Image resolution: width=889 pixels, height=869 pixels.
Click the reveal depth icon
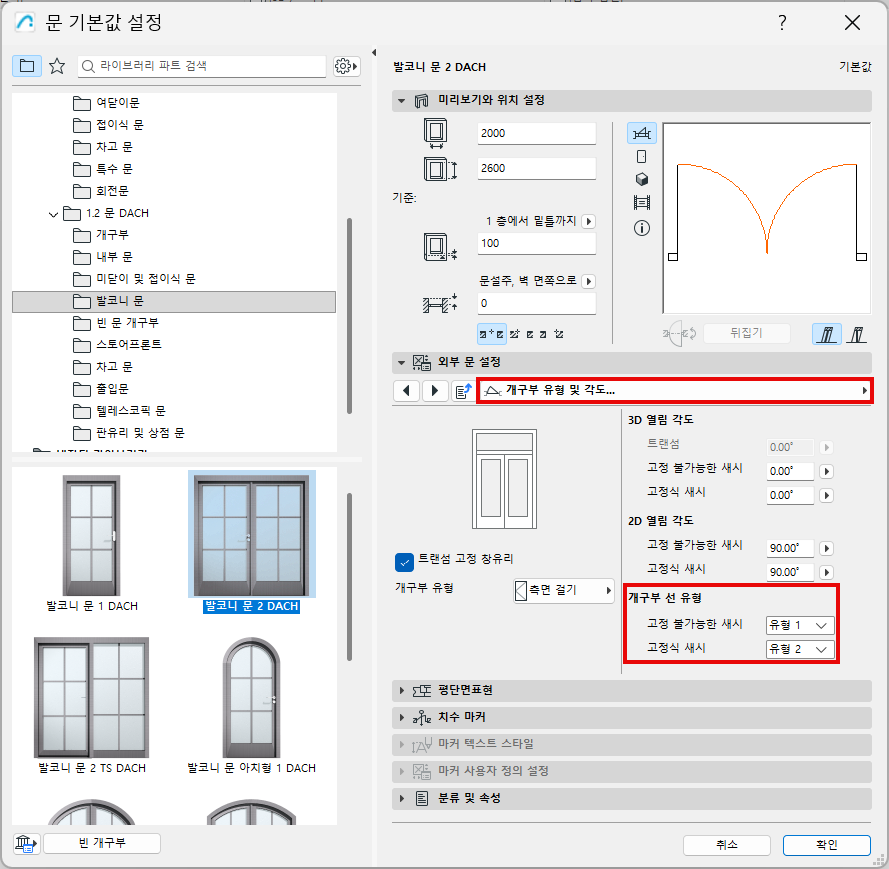[x=441, y=304]
